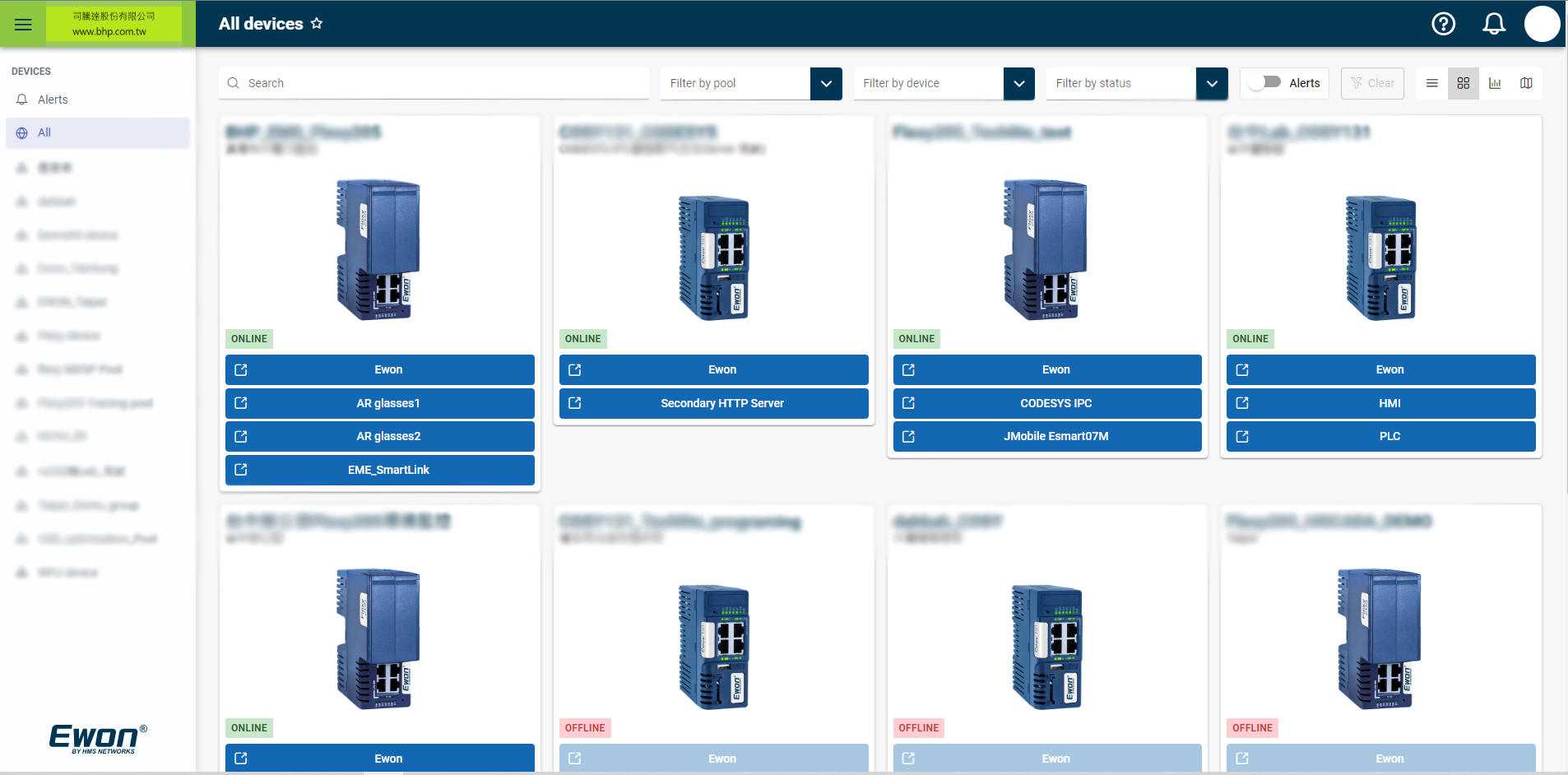Image resolution: width=1568 pixels, height=775 pixels.
Task: Switch to grid card view
Action: coord(1464,83)
